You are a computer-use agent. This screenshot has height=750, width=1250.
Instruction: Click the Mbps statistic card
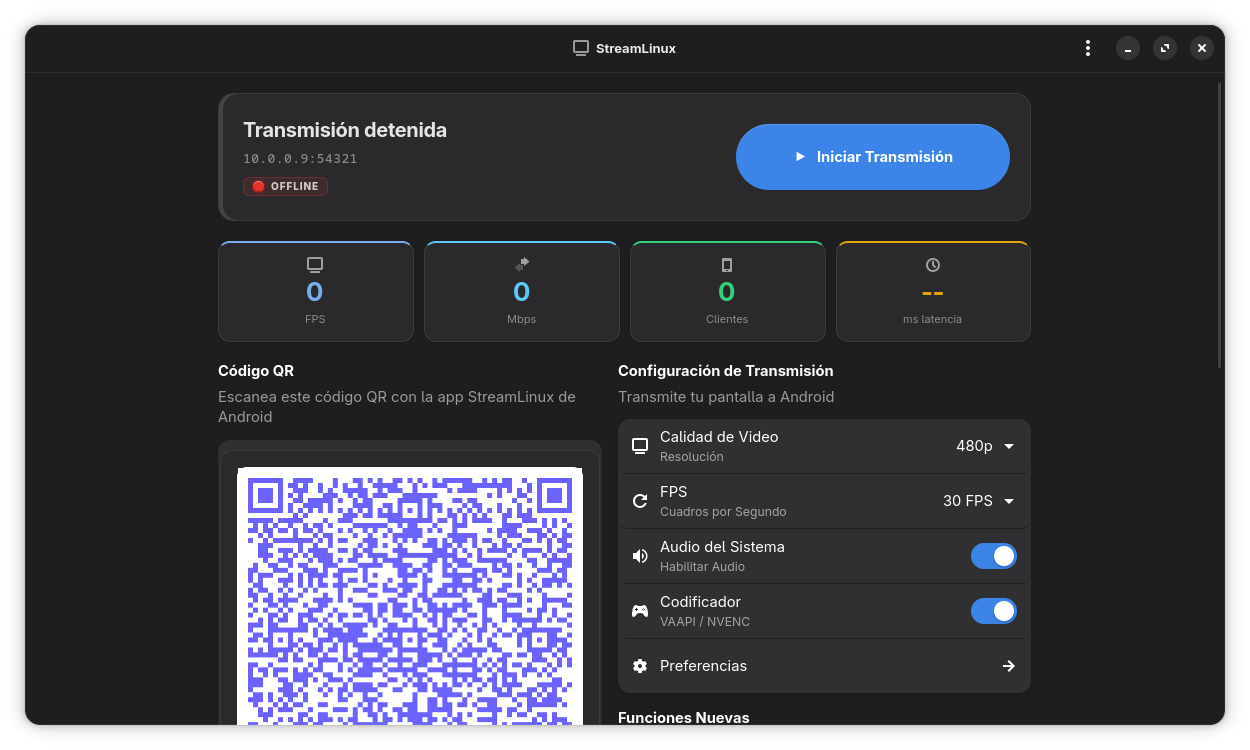(521, 292)
